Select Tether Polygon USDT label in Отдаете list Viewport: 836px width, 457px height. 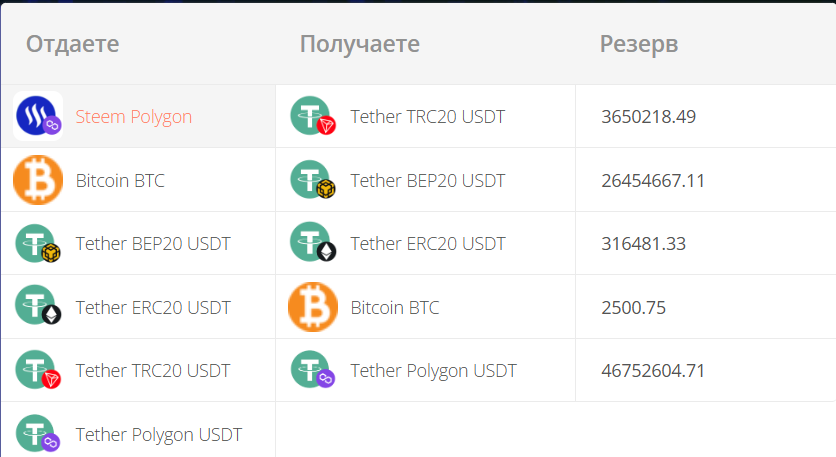pos(159,435)
